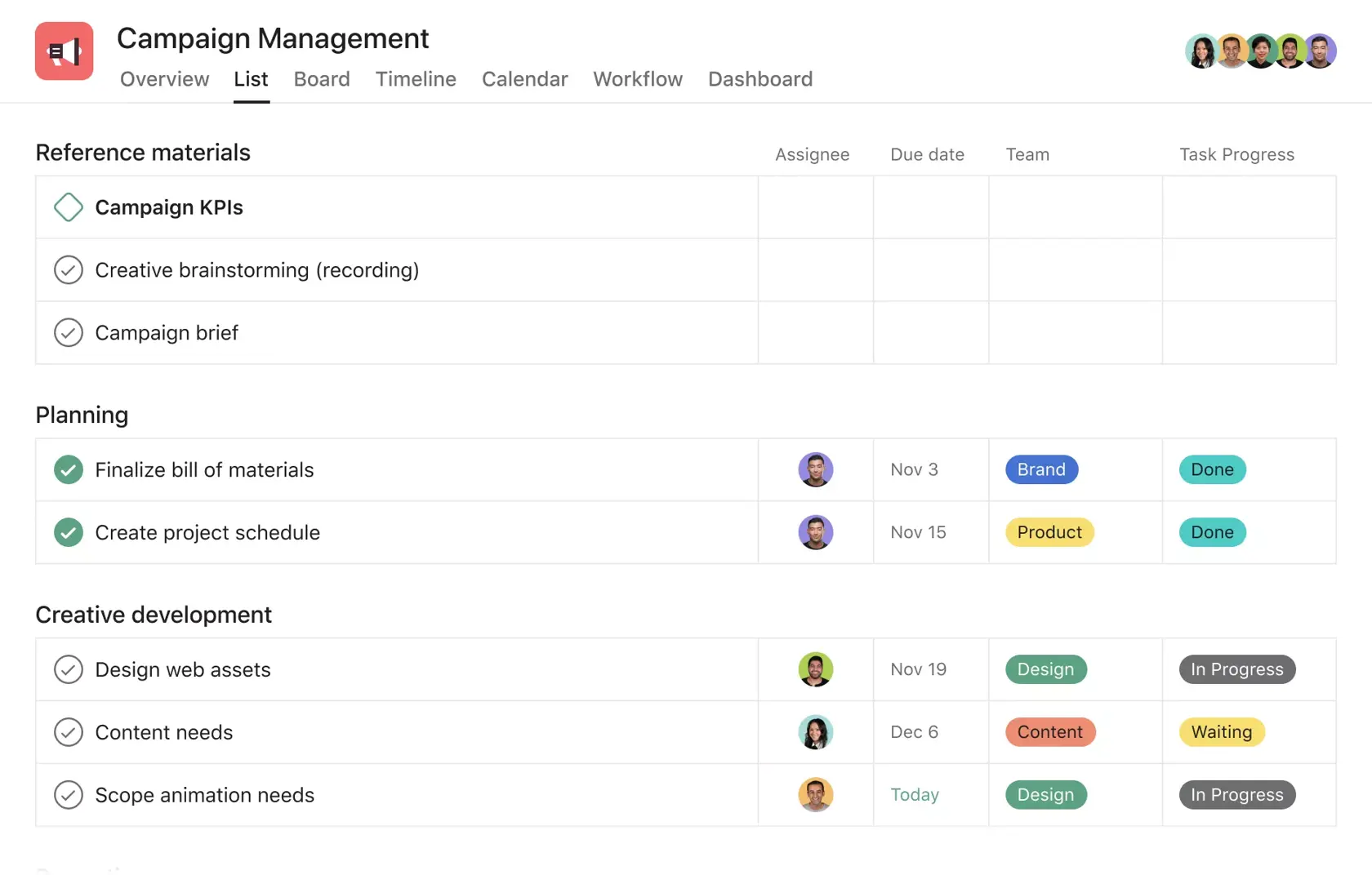Complete the Design web assets task
This screenshot has height=875, width=1372.
[69, 669]
